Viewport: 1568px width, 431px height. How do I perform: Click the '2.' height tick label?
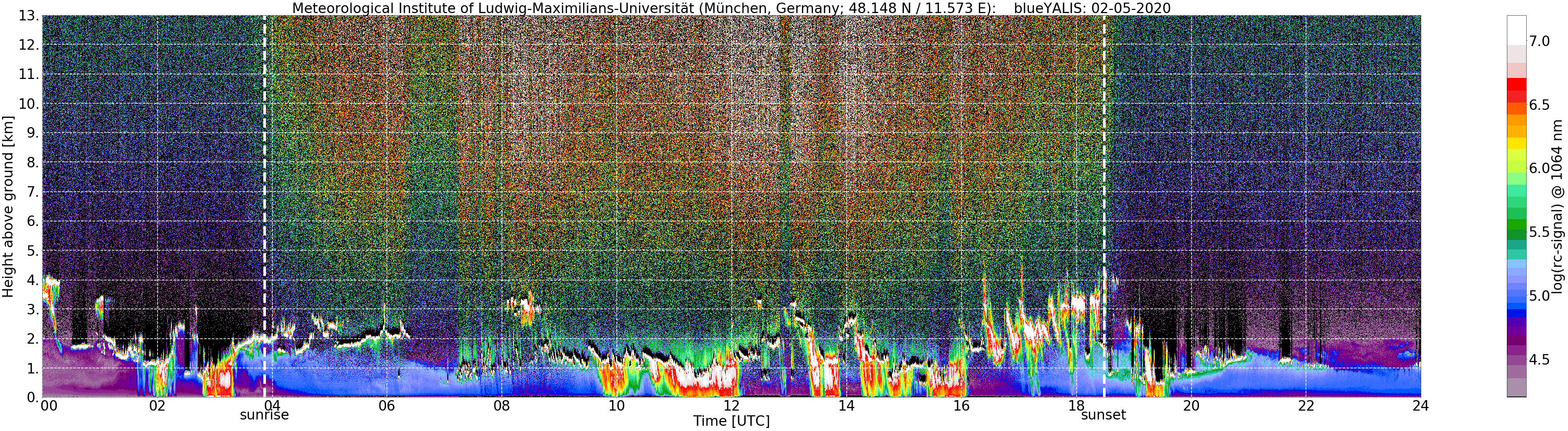click(32, 339)
